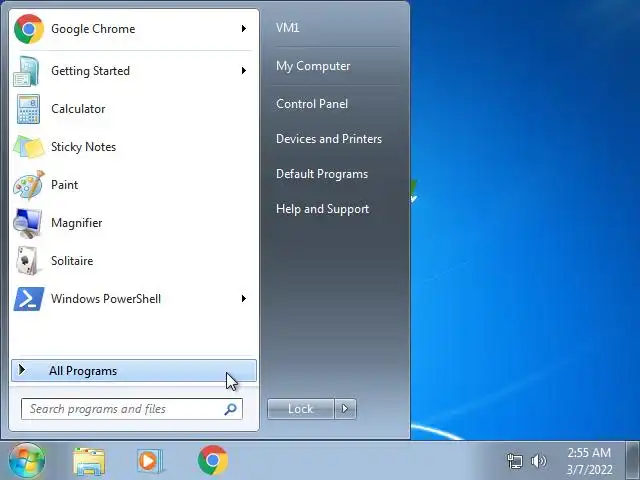Click the Paint palette icon
Screen dimensions: 640x480
(x=29, y=185)
